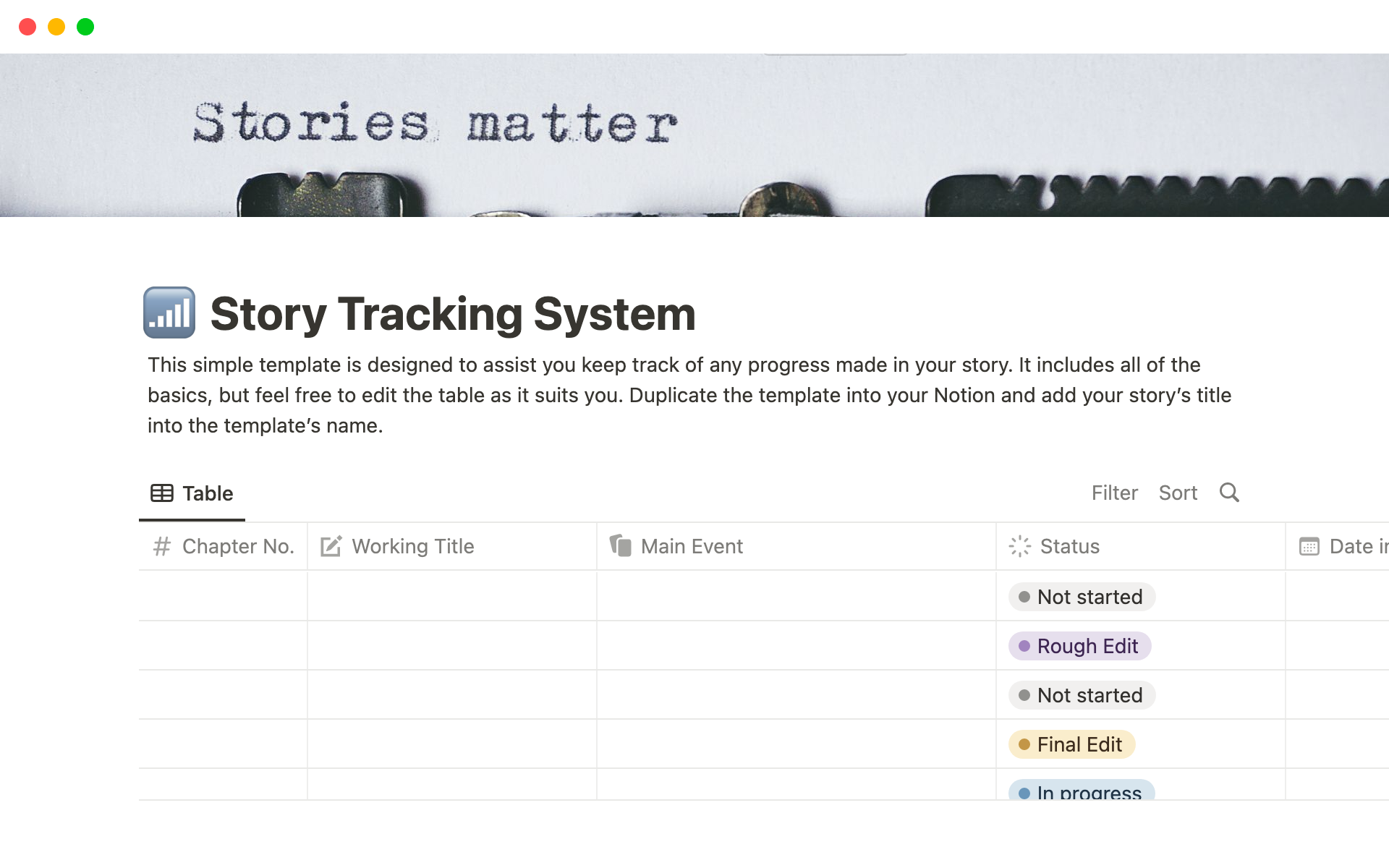This screenshot has width=1389, height=868.
Task: Open the database search magnifier
Action: (1229, 493)
